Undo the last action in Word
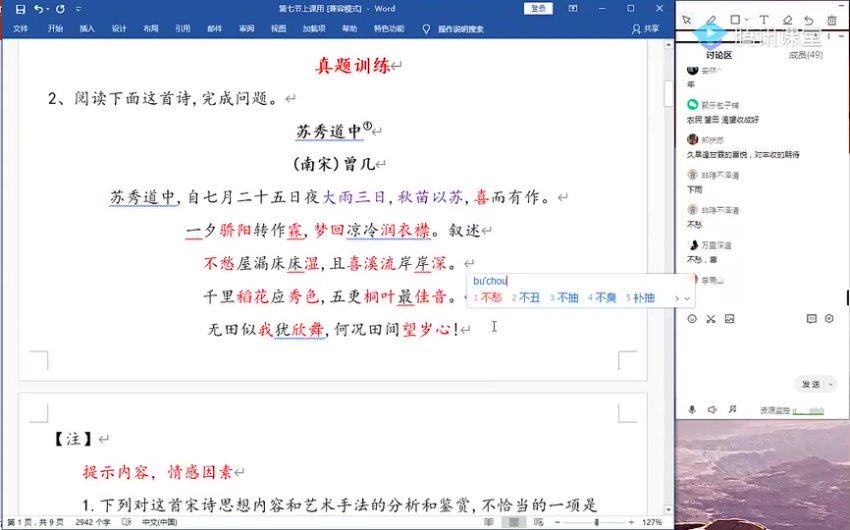Screen dimensions: 850x530 (x=38, y=9)
